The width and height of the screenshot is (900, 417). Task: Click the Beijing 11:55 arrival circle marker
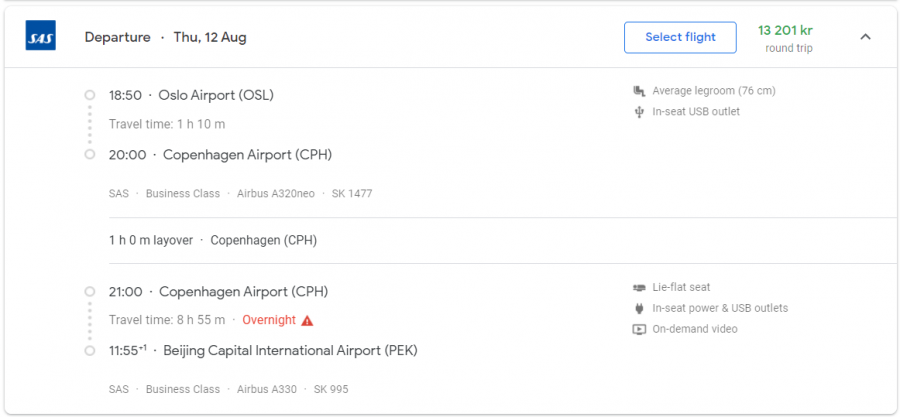pos(90,350)
